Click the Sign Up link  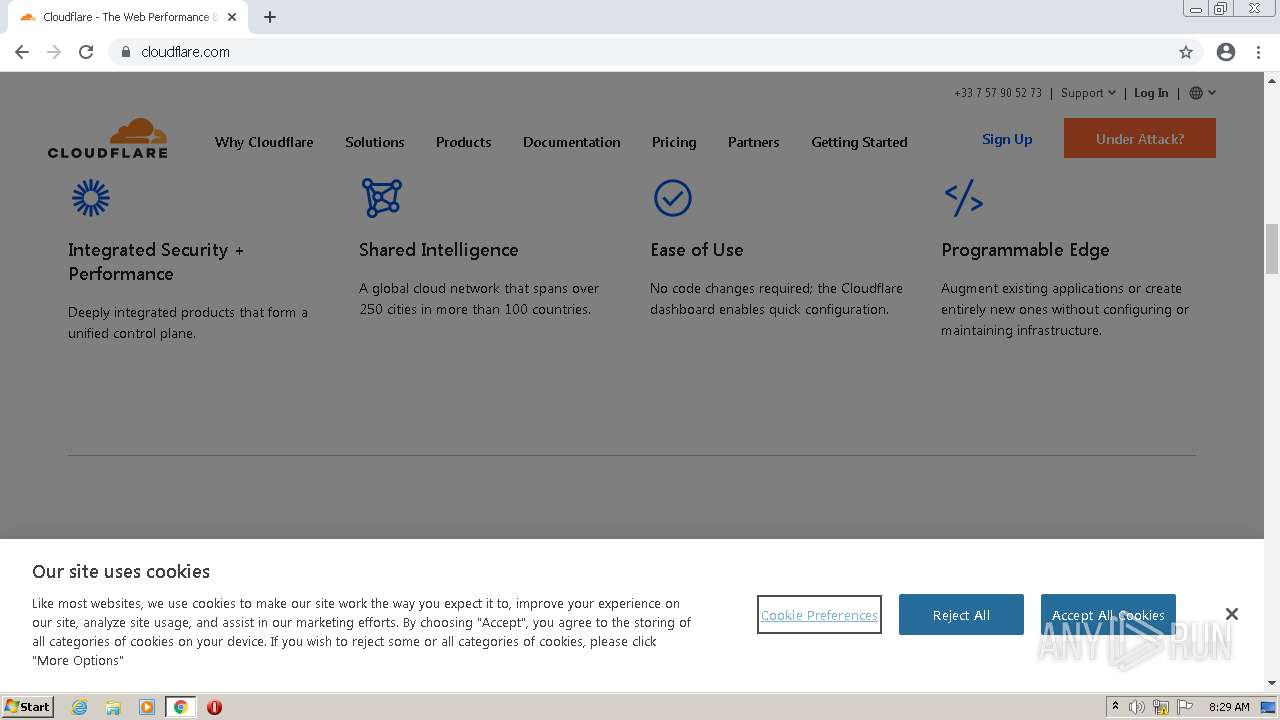1007,139
